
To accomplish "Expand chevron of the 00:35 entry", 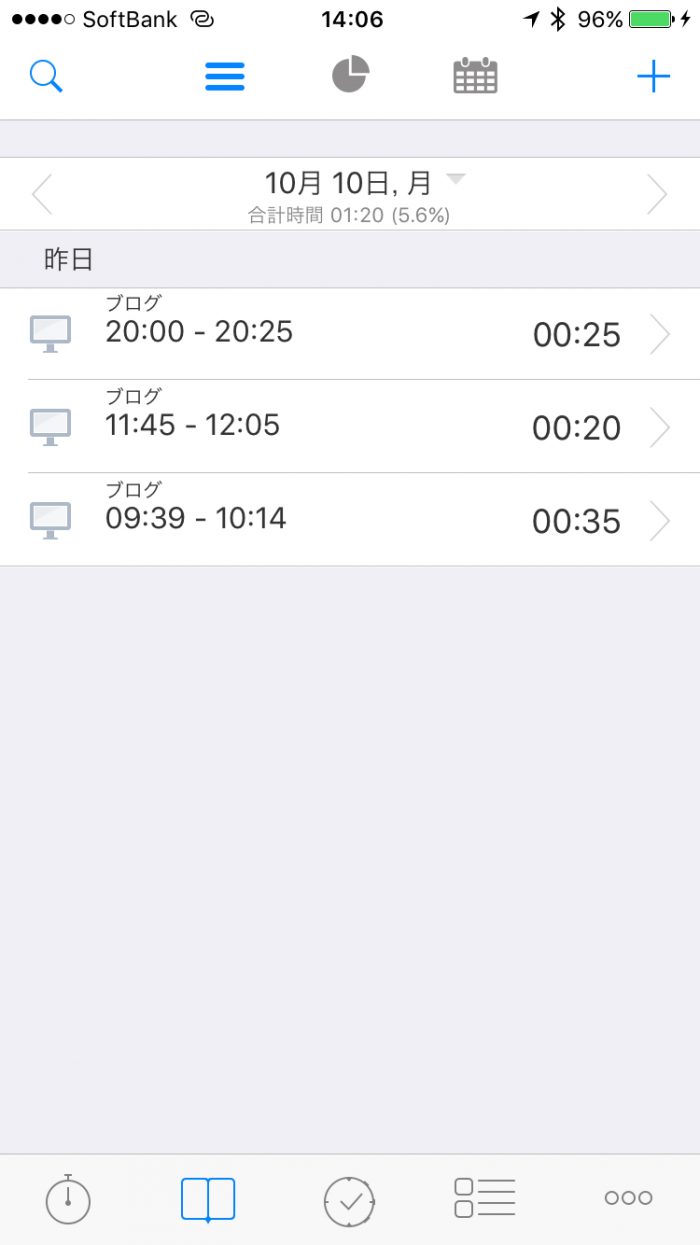I will (x=660, y=521).
